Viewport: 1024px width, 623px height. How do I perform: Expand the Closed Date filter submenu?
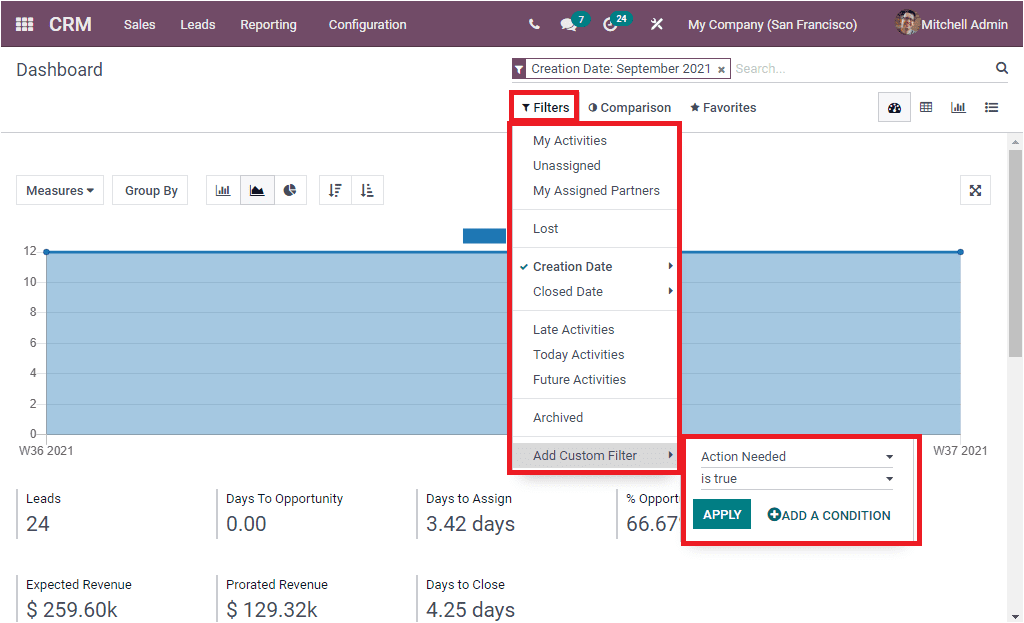click(567, 291)
